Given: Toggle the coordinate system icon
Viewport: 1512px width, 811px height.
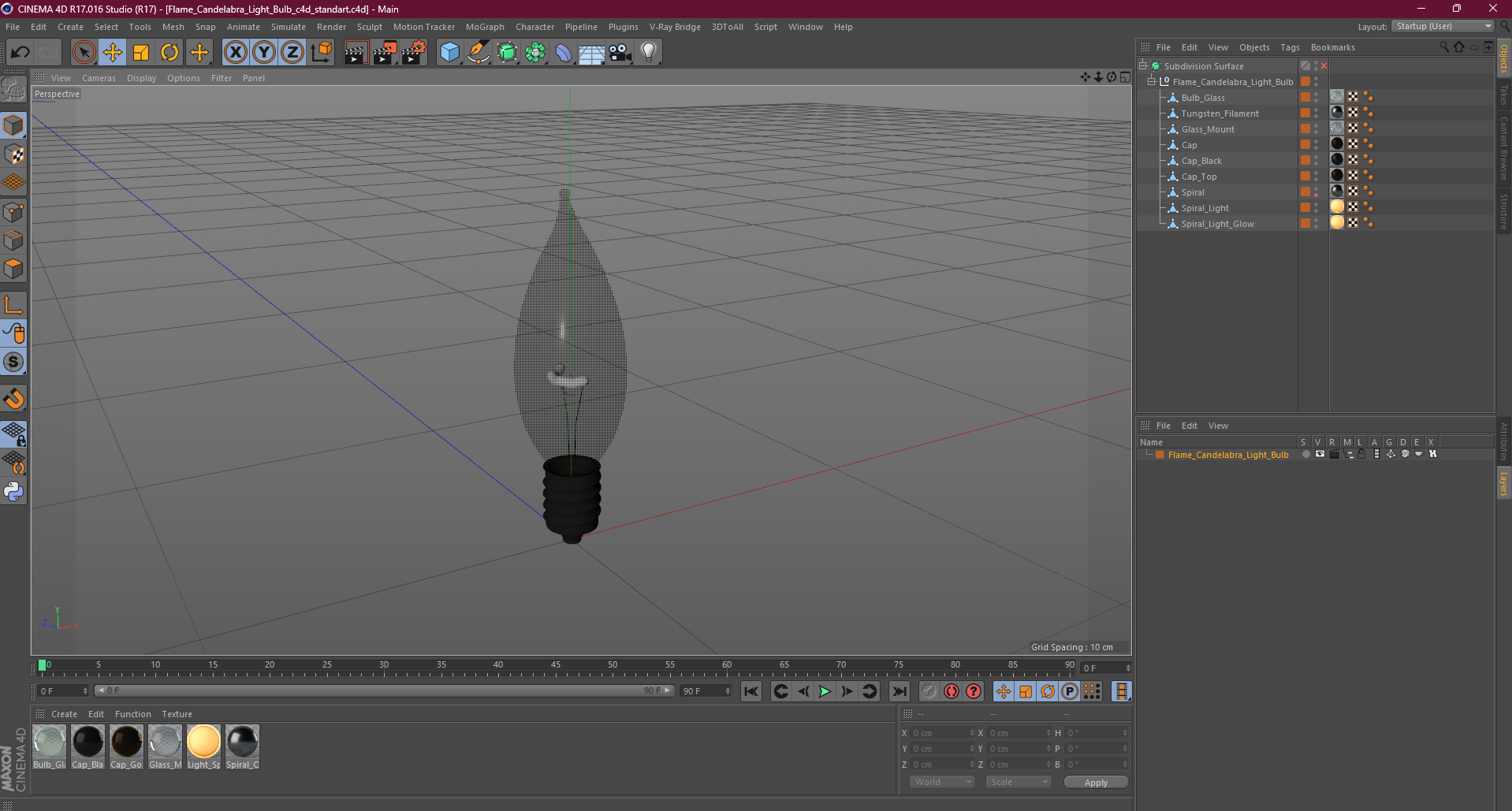Looking at the screenshot, I should pos(321,53).
